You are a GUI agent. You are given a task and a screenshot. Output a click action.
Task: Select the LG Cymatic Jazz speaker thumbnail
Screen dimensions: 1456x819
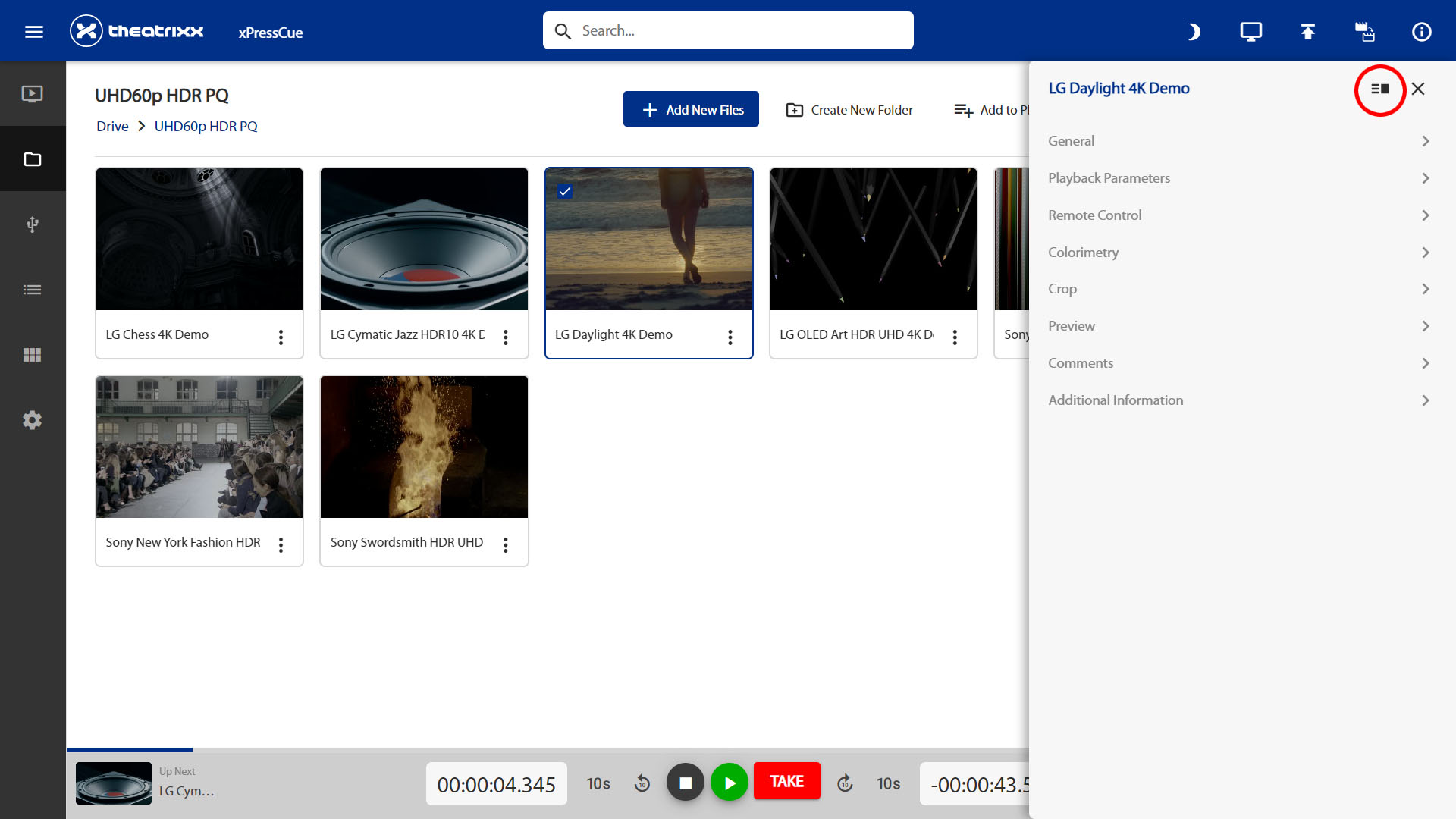(424, 239)
